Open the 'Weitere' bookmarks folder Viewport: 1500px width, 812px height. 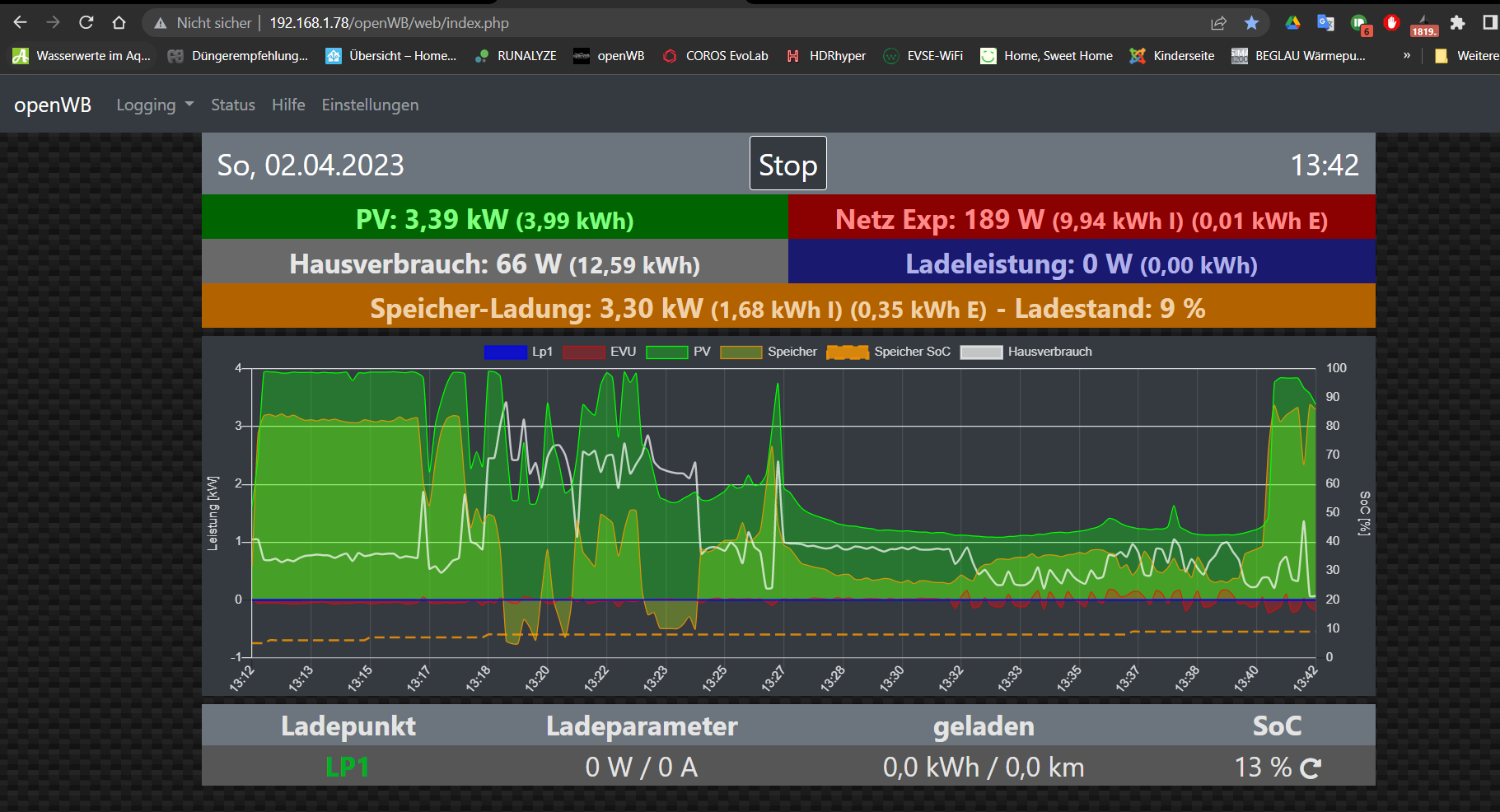coord(1466,56)
